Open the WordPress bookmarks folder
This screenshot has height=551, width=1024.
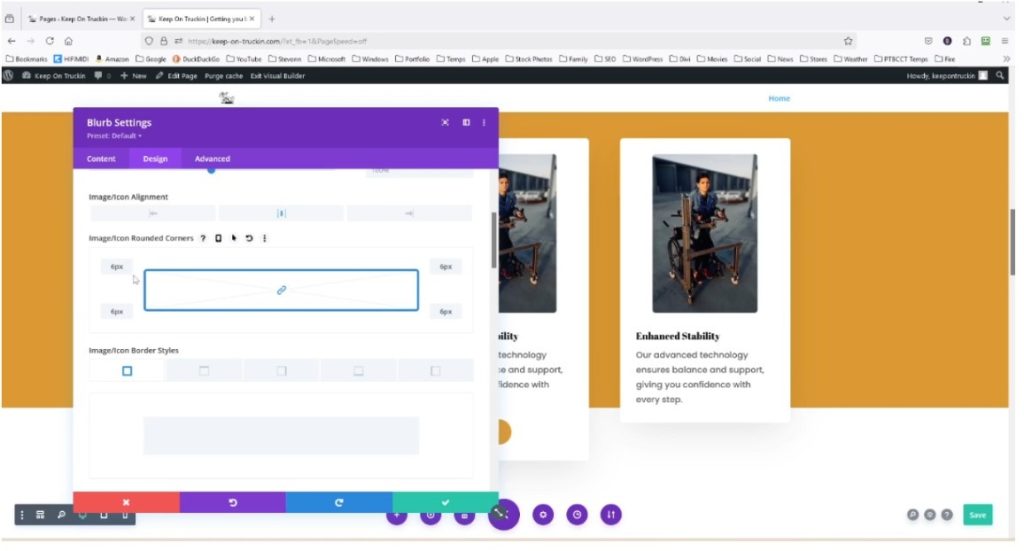tap(642, 59)
